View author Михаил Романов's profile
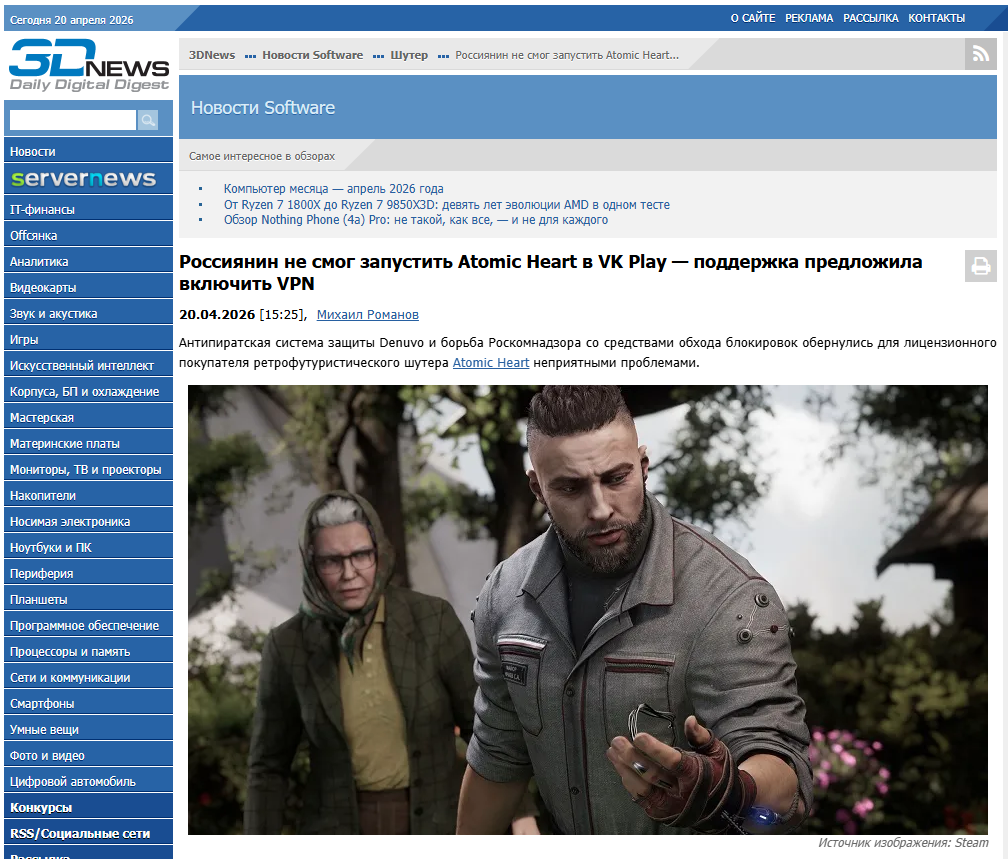Viewport: 1008px width, 859px height. click(x=366, y=314)
